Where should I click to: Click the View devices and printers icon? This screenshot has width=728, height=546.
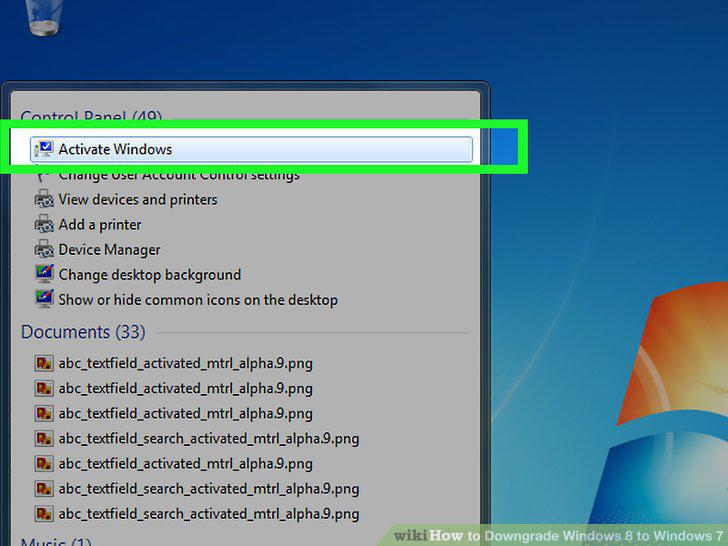click(x=44, y=199)
